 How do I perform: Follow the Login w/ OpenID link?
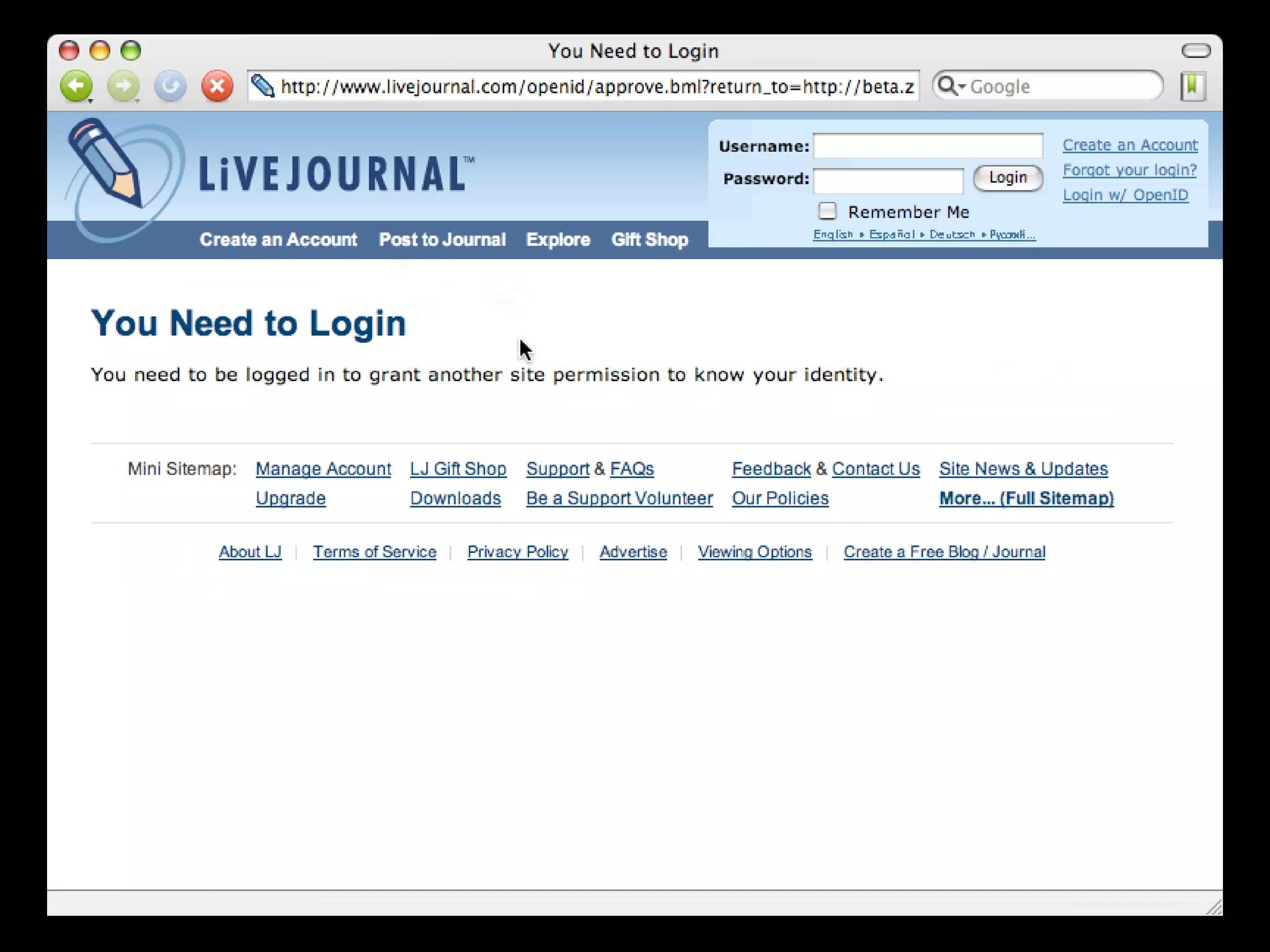click(x=1125, y=195)
